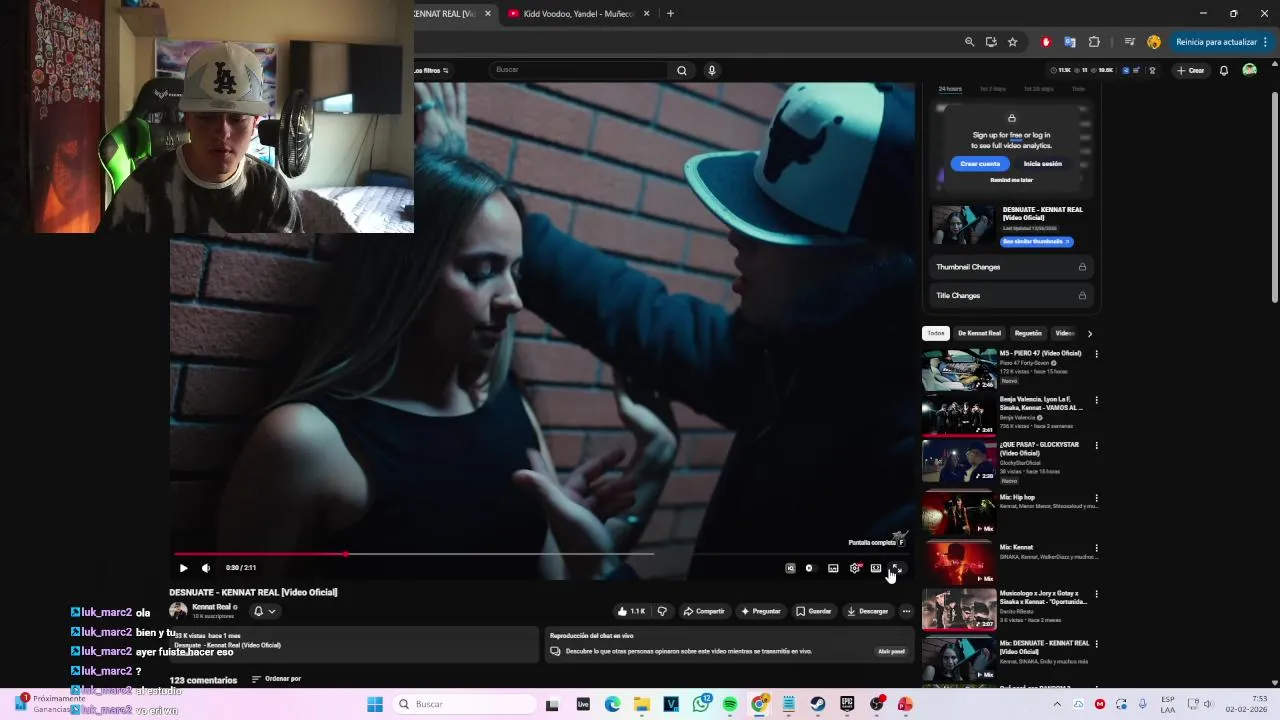Open Spotify from the taskbar
1280x720 pixels.
click(730, 704)
